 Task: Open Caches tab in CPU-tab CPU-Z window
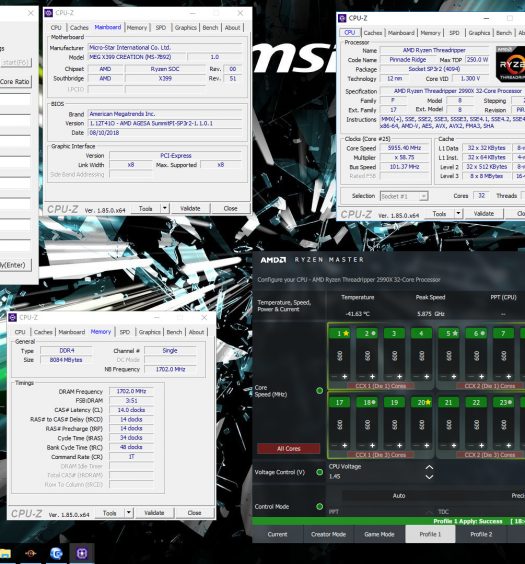coord(373,33)
